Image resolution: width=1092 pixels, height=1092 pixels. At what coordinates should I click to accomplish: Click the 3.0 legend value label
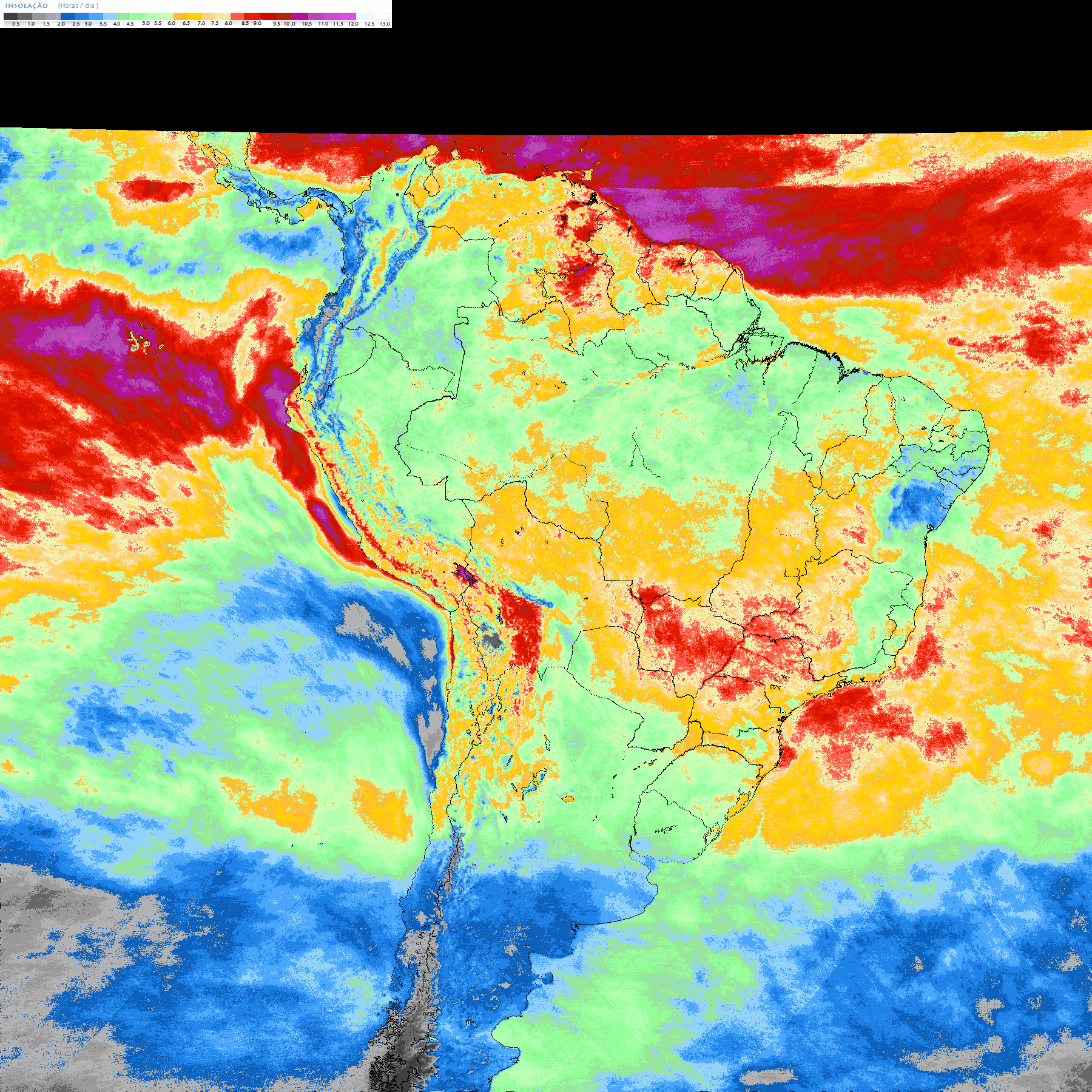tap(88, 24)
